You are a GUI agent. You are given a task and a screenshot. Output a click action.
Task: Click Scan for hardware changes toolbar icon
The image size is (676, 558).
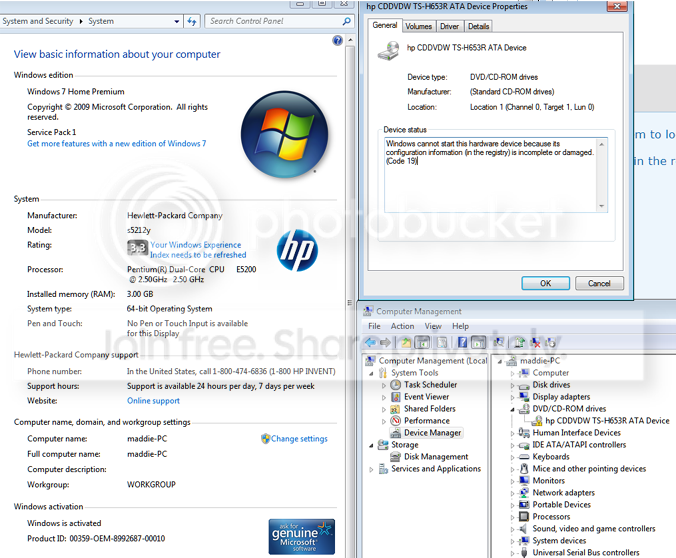[x=499, y=342]
